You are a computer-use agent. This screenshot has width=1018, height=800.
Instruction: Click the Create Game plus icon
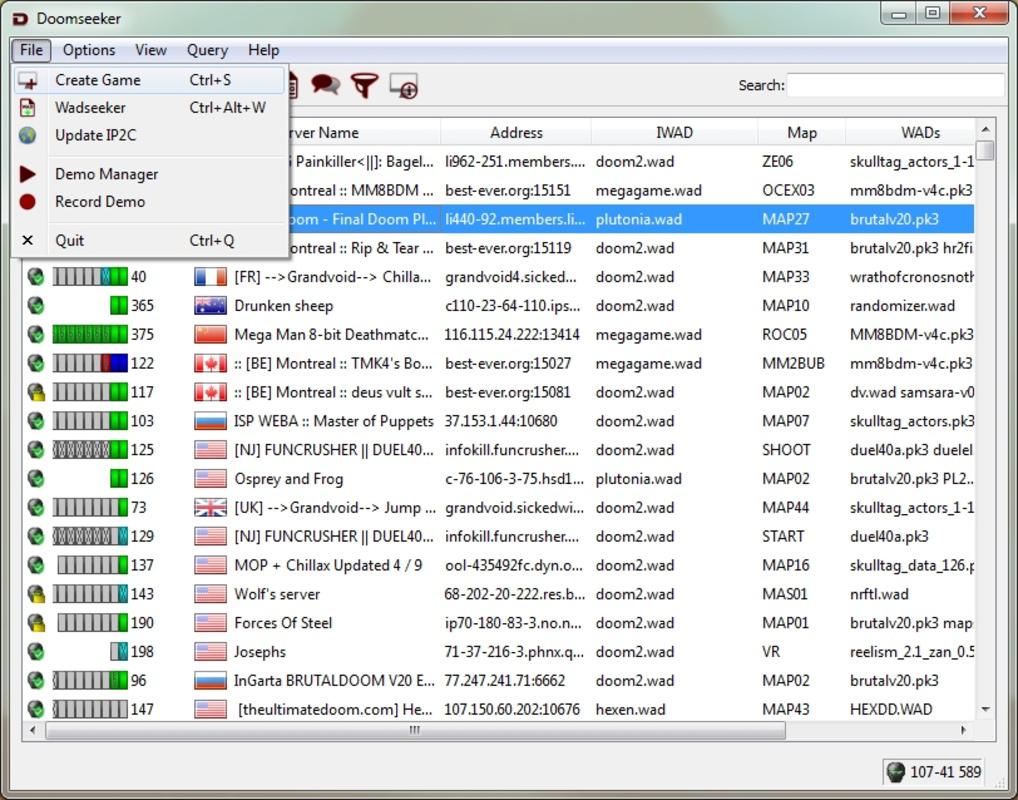[27, 81]
